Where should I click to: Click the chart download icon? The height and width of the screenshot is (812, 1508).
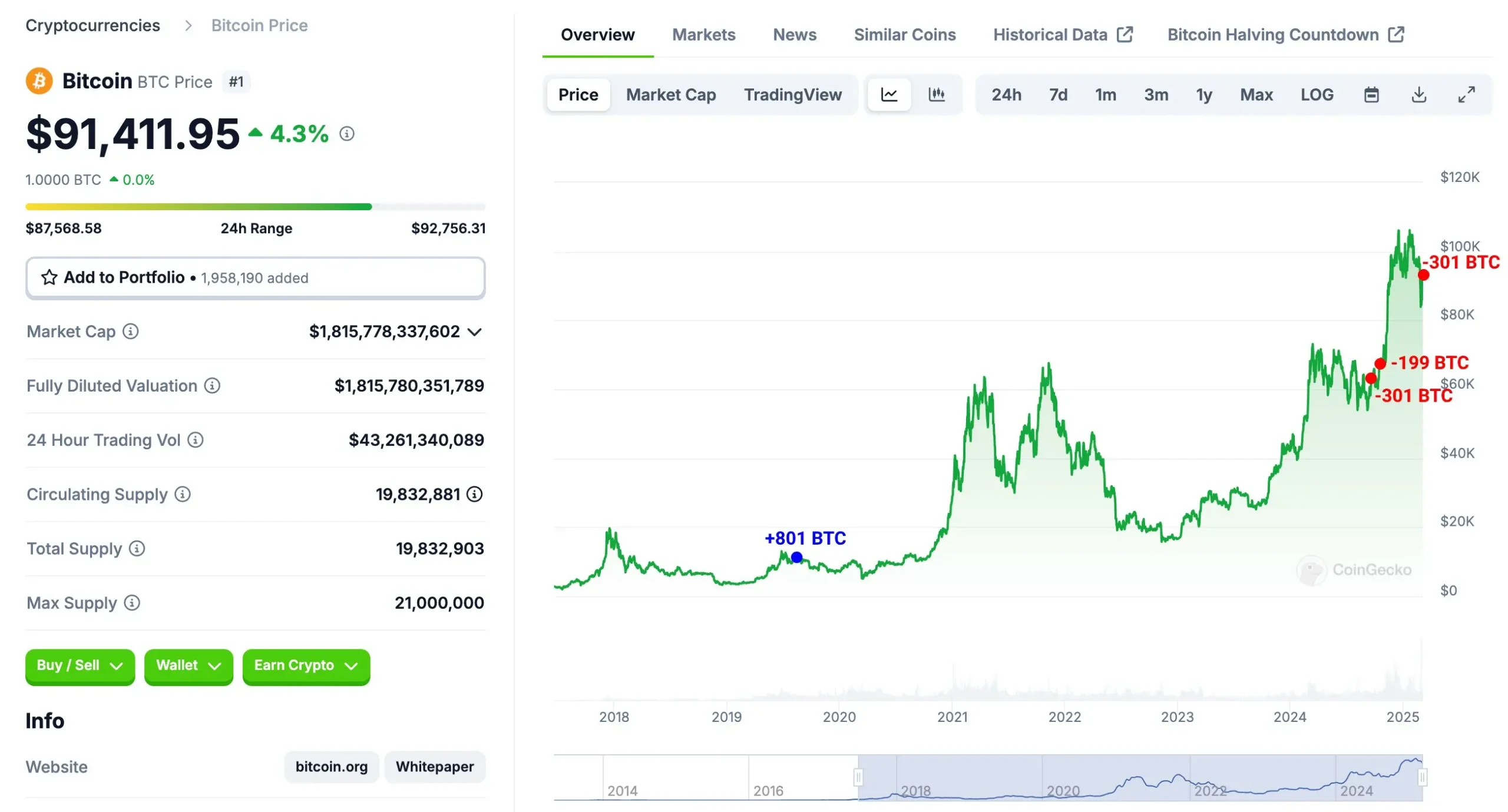pos(1419,94)
